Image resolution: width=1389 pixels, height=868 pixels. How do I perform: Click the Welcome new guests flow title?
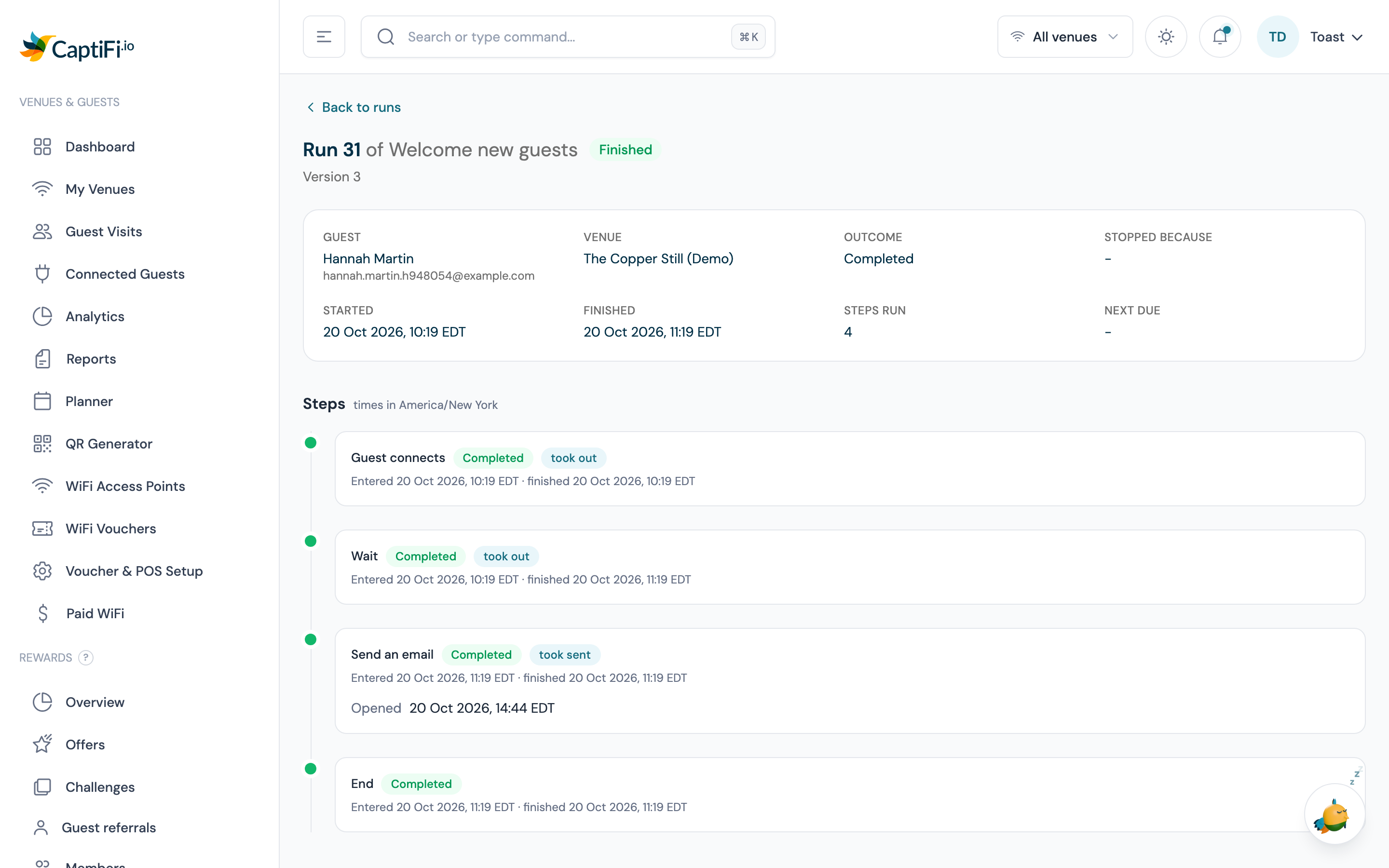click(483, 149)
